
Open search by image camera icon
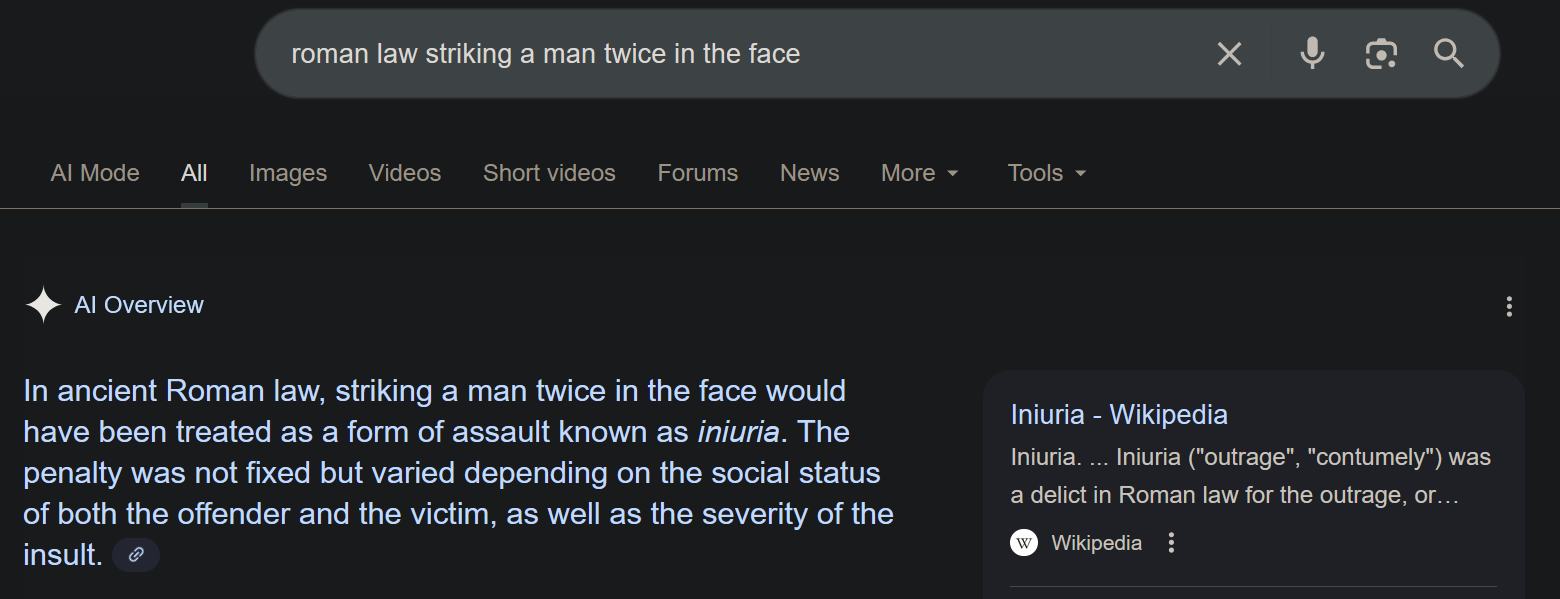tap(1381, 54)
